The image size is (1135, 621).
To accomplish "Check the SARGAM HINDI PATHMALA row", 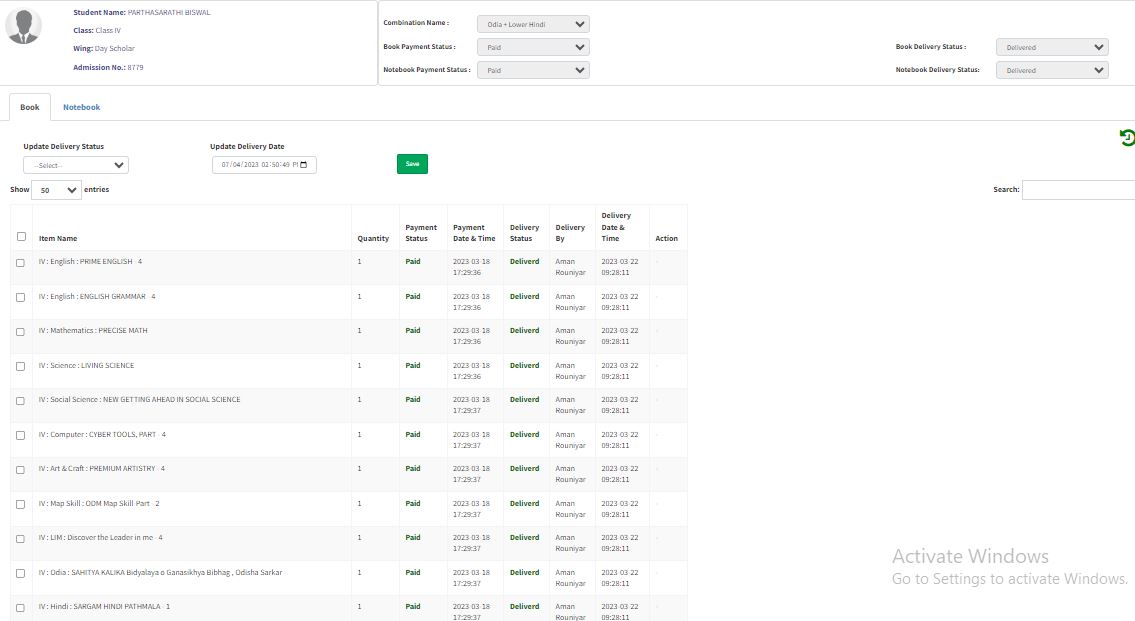I will click(21, 608).
